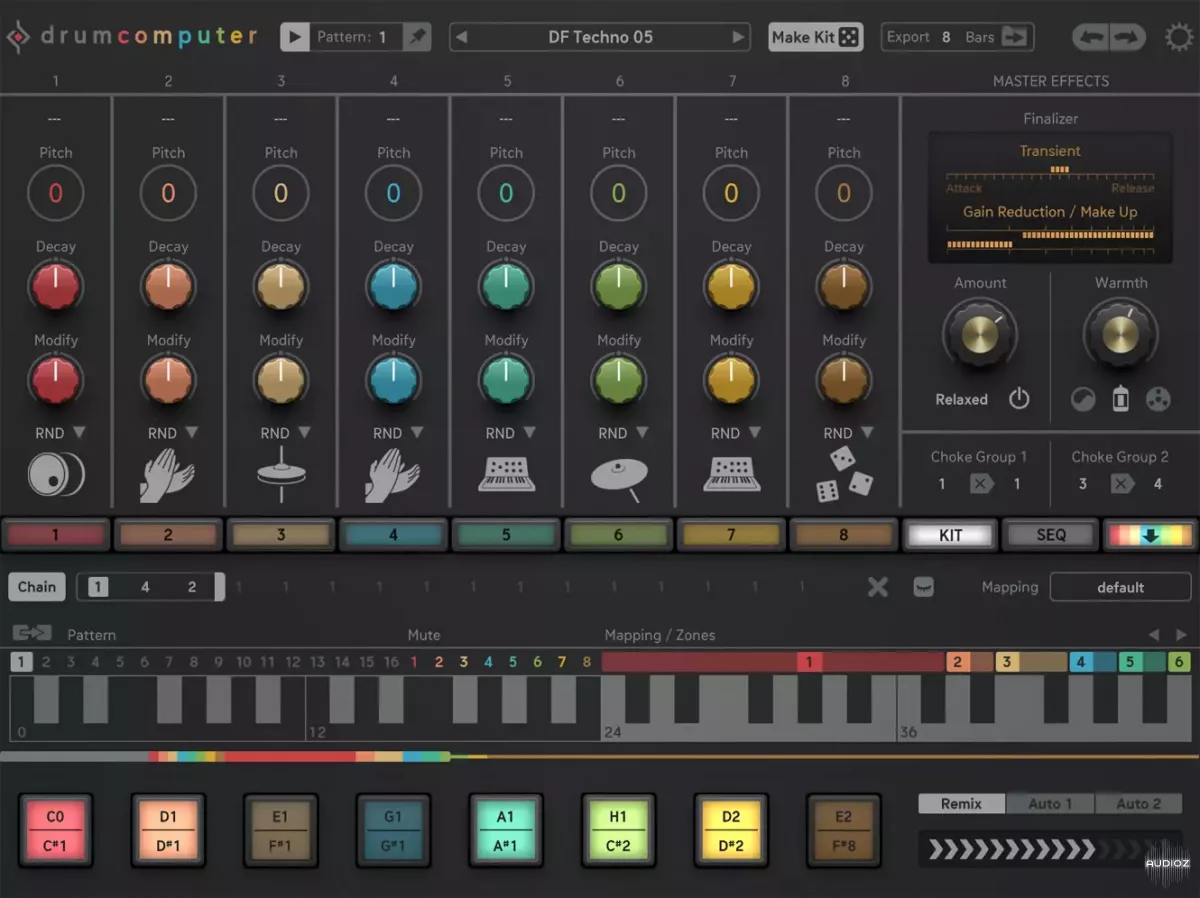Open the RND dropdown on channel 4
The height and width of the screenshot is (898, 1200).
tap(399, 433)
